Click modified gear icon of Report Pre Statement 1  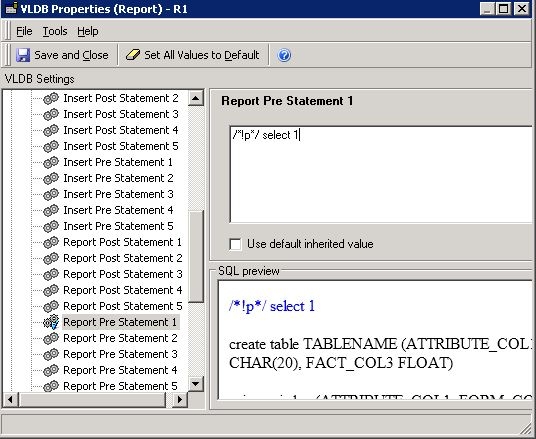point(51,322)
